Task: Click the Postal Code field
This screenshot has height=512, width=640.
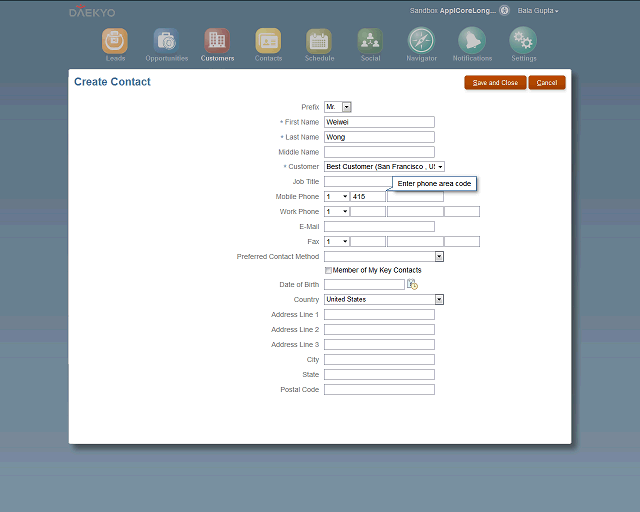Action: click(x=379, y=390)
